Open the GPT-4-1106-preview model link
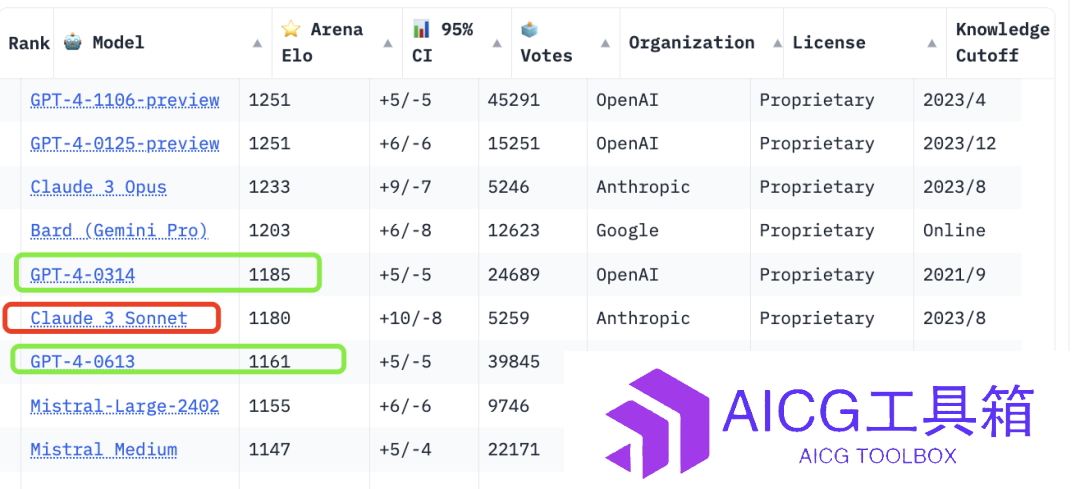 [x=125, y=101]
